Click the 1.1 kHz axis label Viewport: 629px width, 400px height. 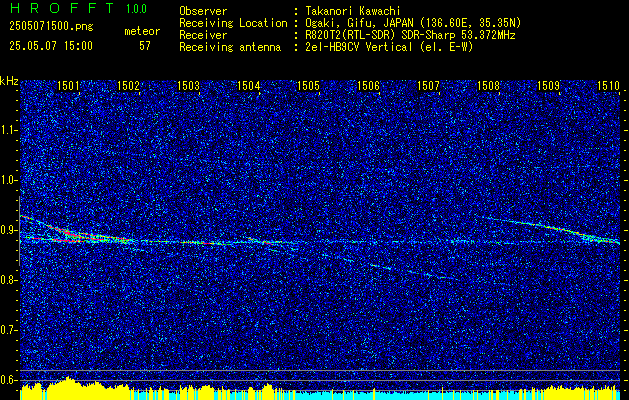coord(8,130)
